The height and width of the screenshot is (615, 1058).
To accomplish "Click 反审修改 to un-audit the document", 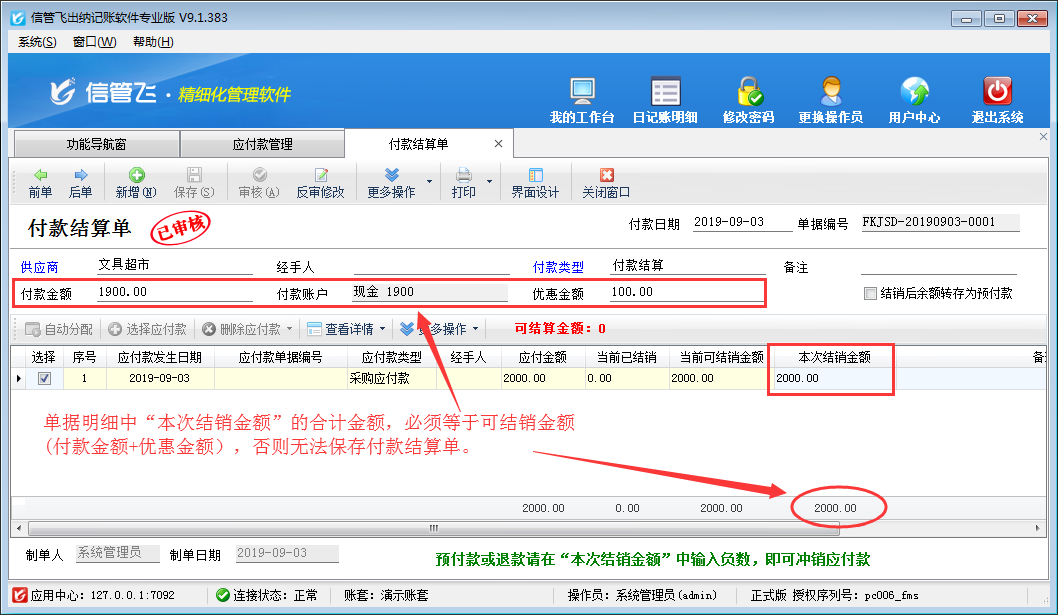I will click(320, 183).
